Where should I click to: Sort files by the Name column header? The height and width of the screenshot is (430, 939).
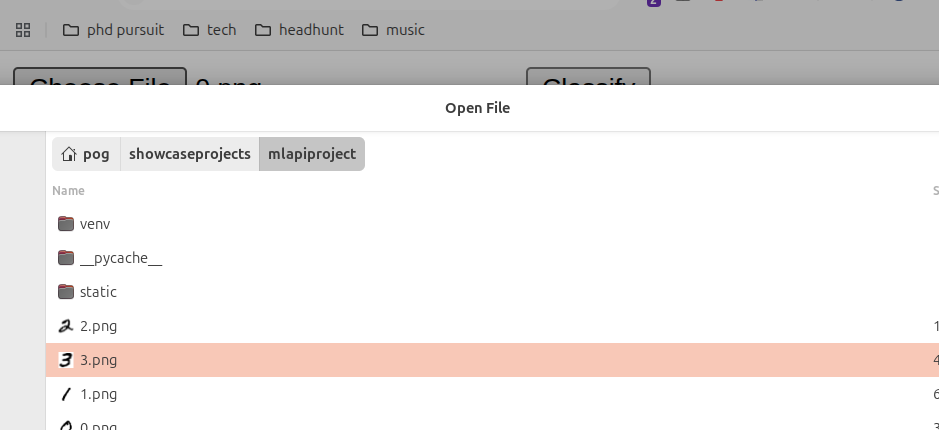click(68, 190)
